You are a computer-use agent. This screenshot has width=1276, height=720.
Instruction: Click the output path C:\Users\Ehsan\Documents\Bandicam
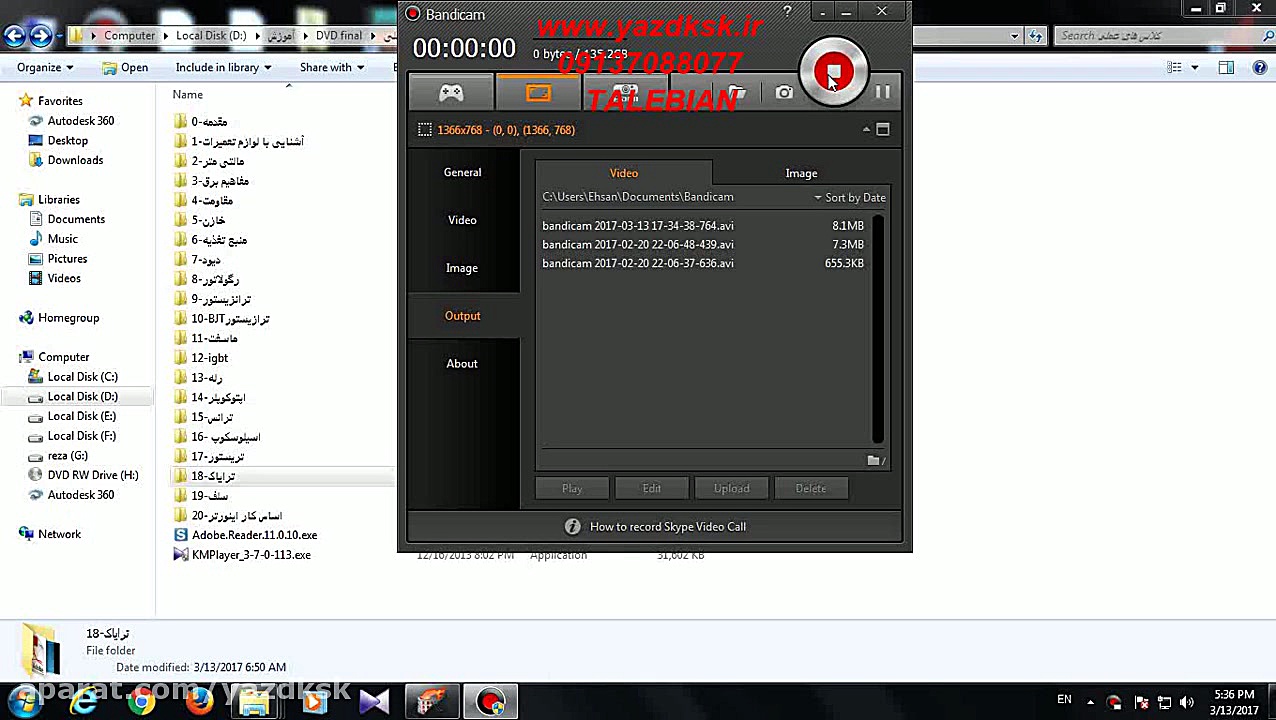[x=638, y=197]
